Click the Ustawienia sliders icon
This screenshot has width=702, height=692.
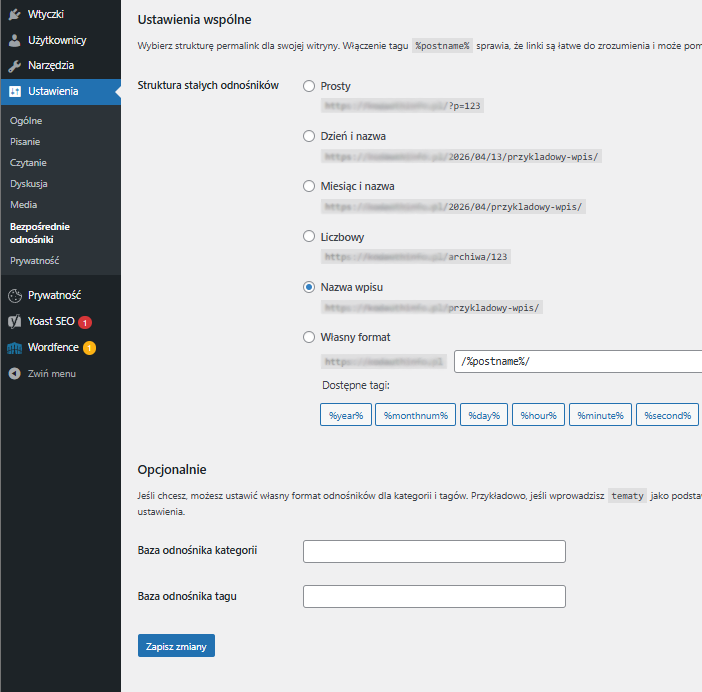15,92
